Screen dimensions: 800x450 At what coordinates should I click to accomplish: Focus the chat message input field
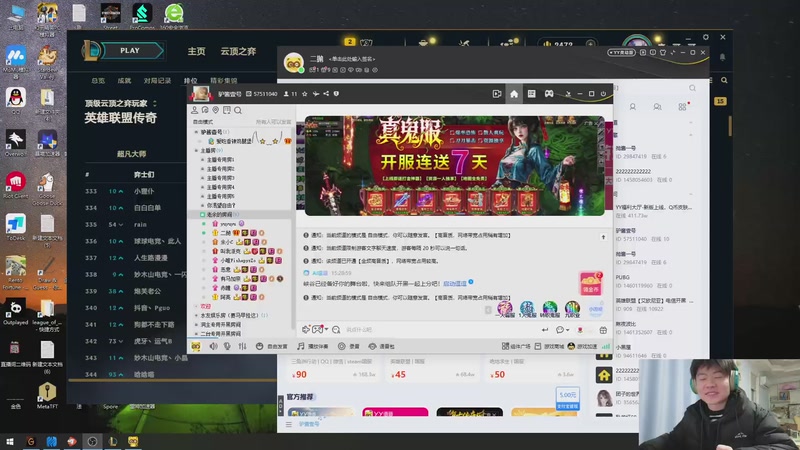click(x=439, y=330)
